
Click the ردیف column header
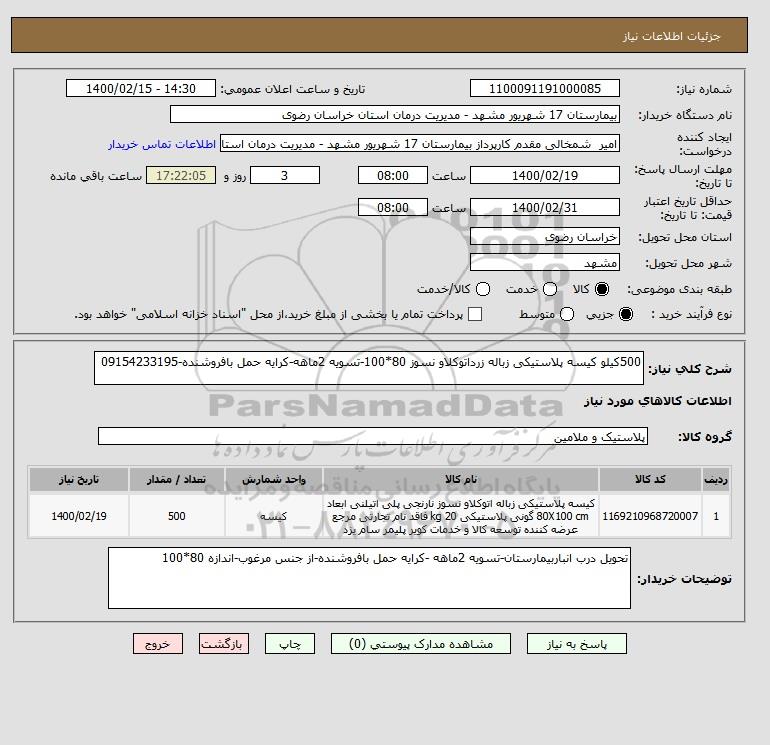coord(716,479)
